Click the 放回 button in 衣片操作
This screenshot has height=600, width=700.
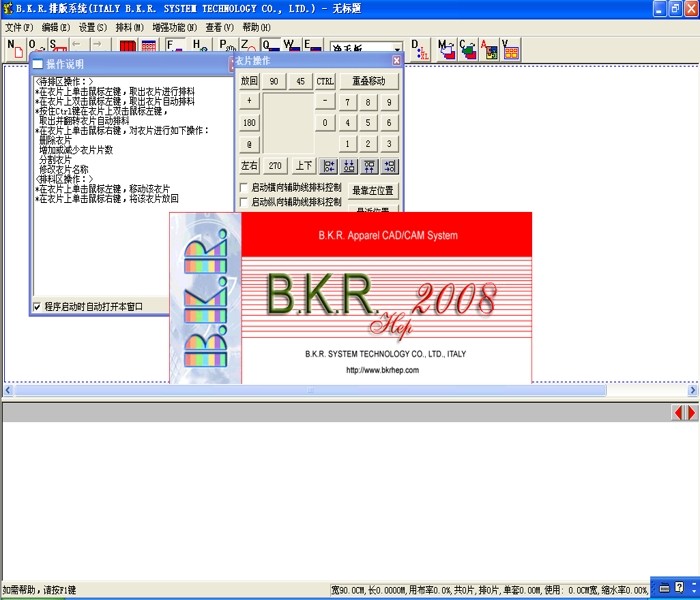[x=249, y=81]
